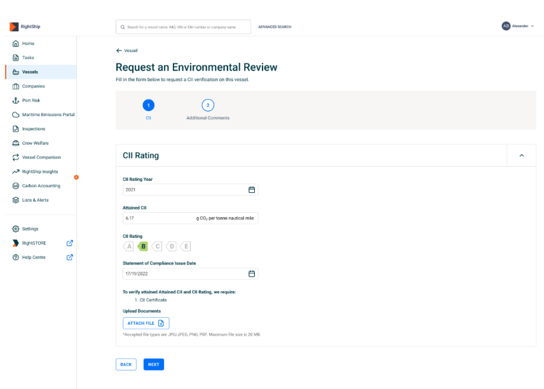Select CII rating D
The width and height of the screenshot is (544, 389).
pos(171,246)
